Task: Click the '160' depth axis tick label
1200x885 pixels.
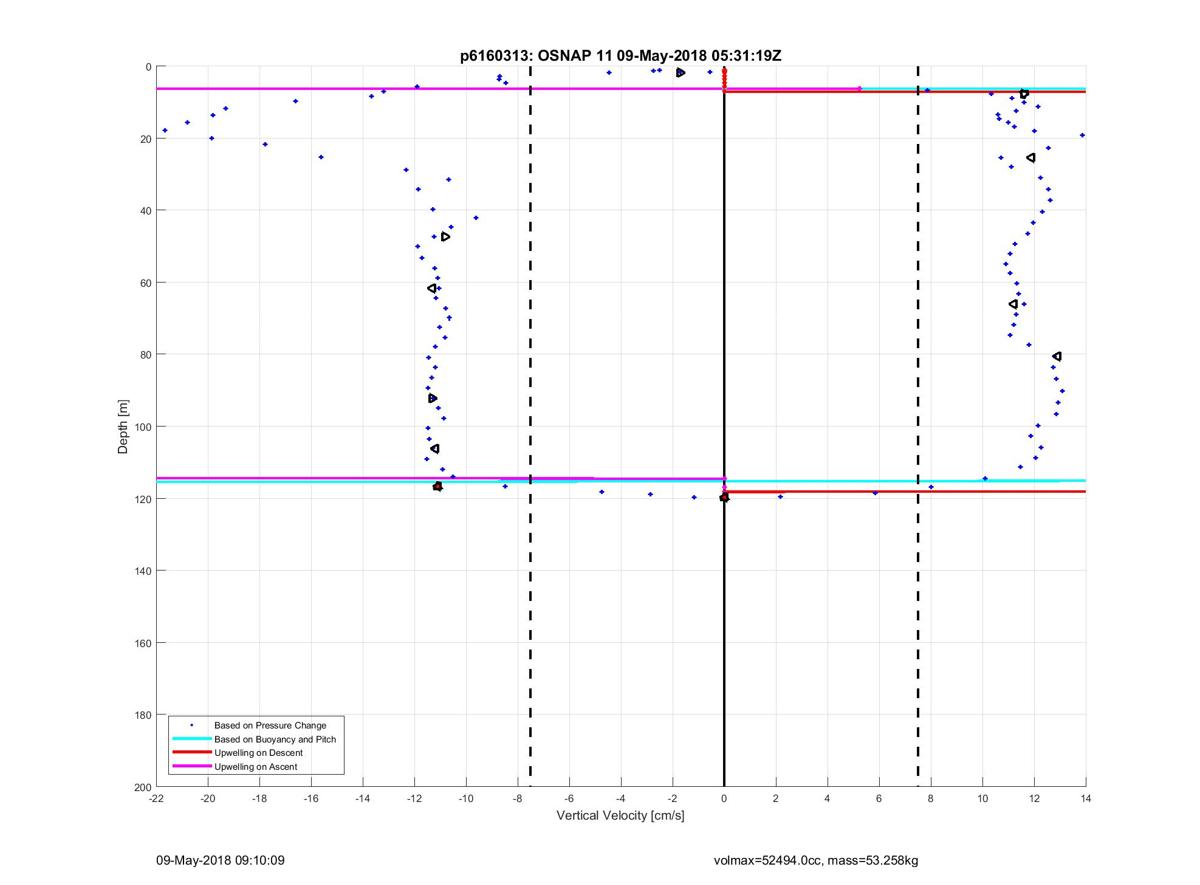Action: point(142,643)
